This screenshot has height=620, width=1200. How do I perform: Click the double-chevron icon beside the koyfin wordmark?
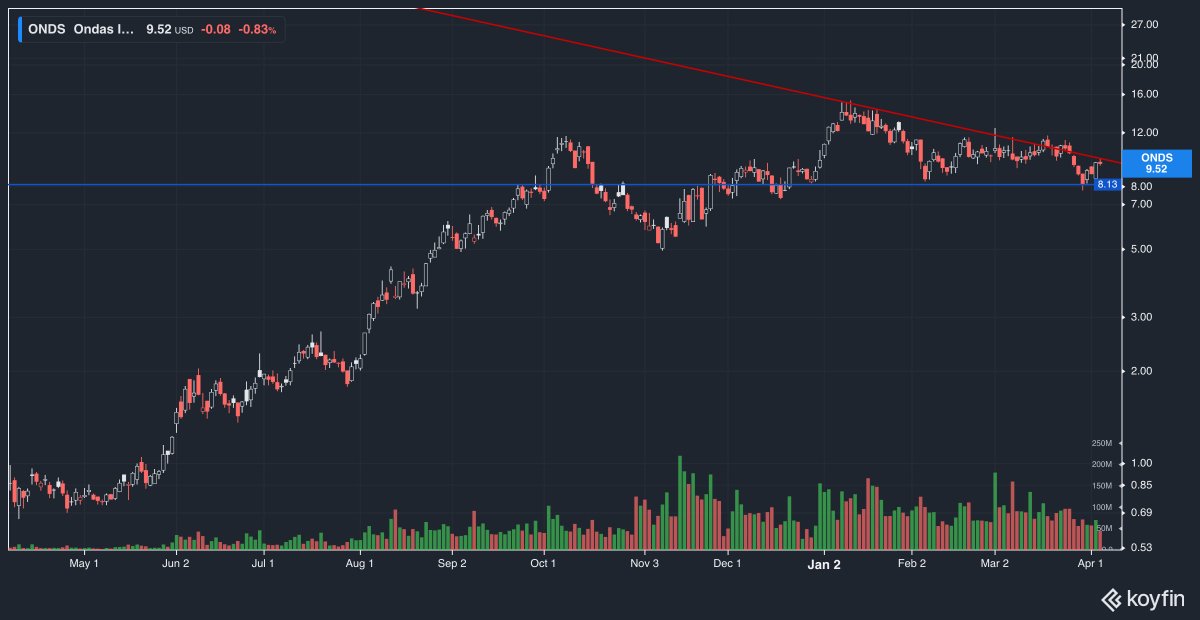point(1111,600)
